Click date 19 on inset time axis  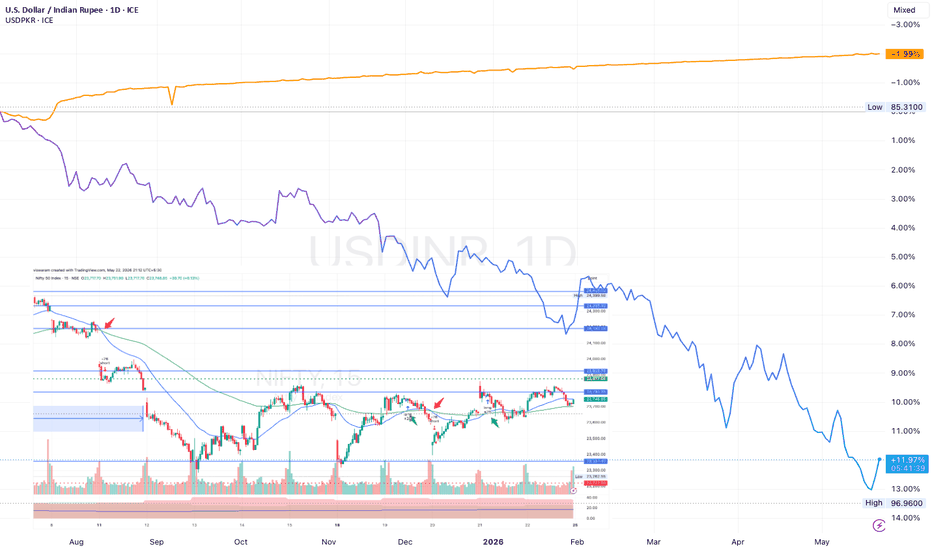(x=385, y=526)
